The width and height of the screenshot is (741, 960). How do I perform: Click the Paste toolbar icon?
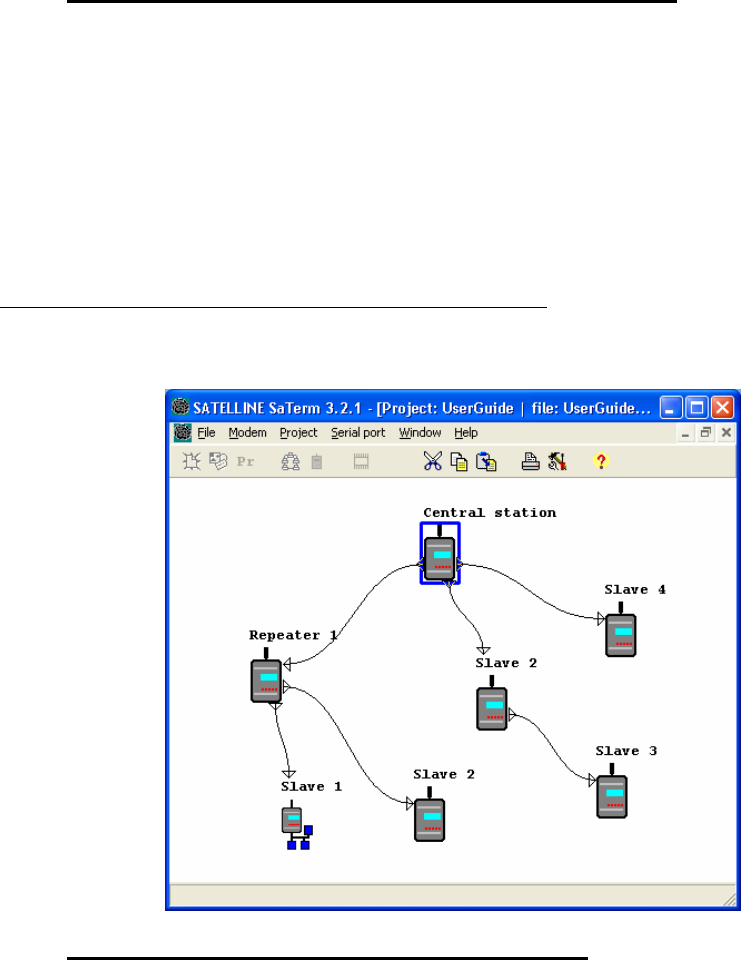click(x=486, y=461)
